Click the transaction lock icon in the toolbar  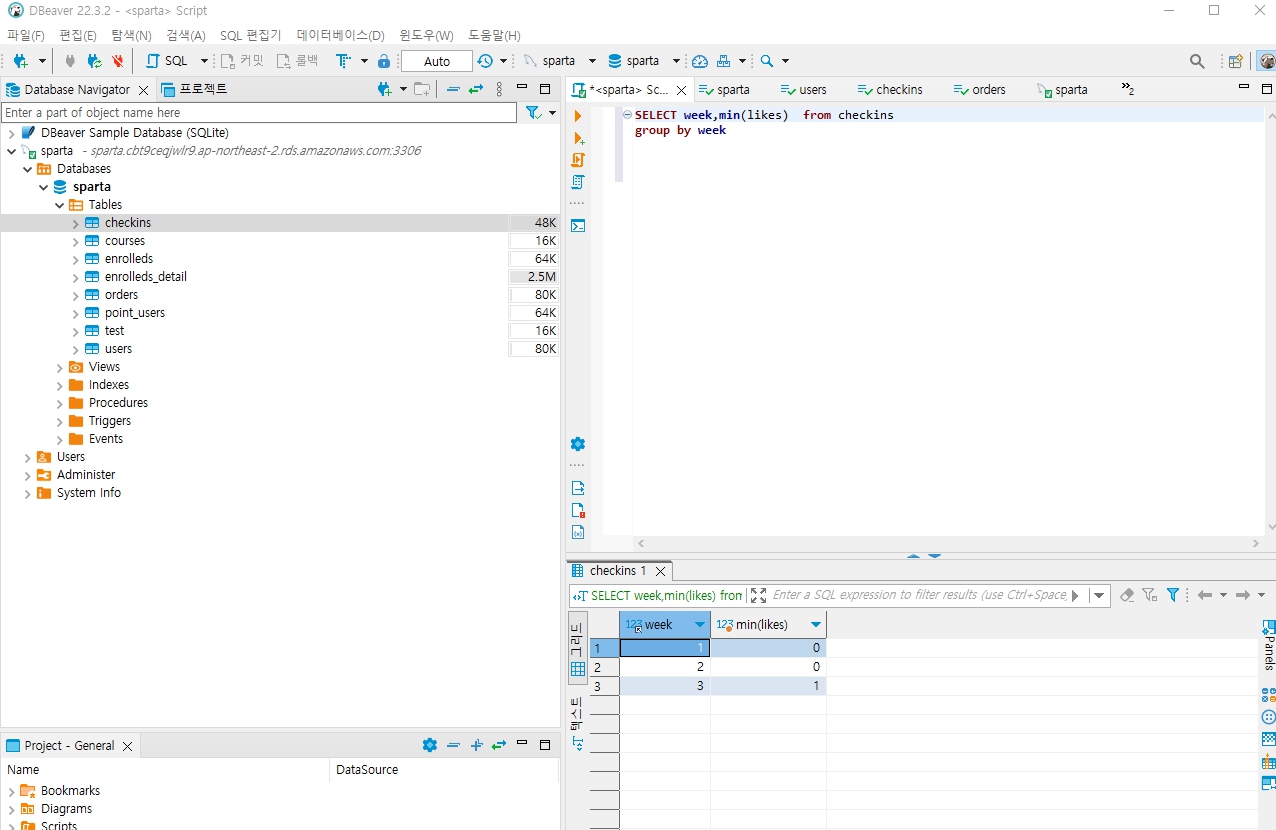coord(384,60)
